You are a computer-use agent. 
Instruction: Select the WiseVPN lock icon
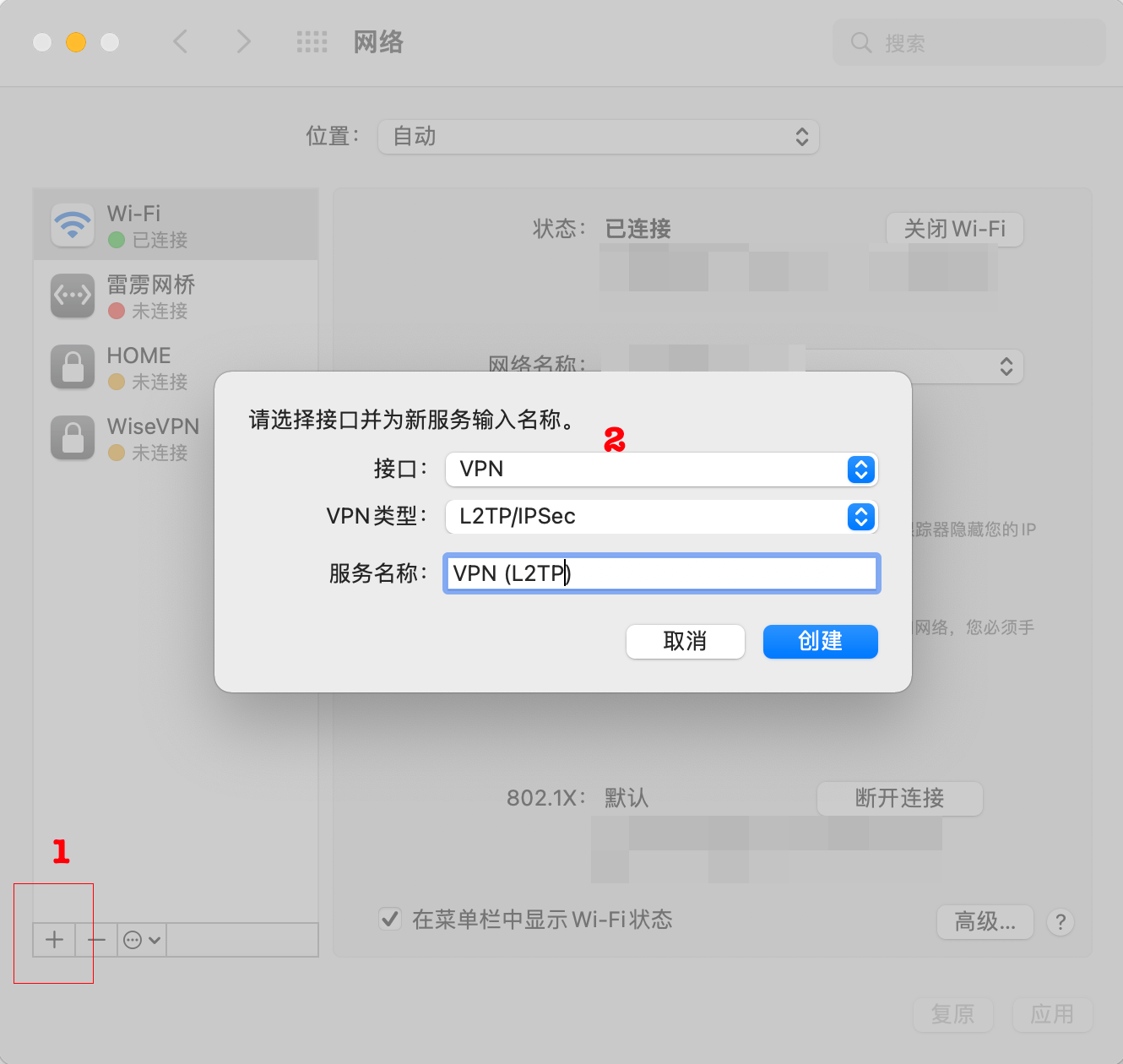pyautogui.click(x=73, y=437)
